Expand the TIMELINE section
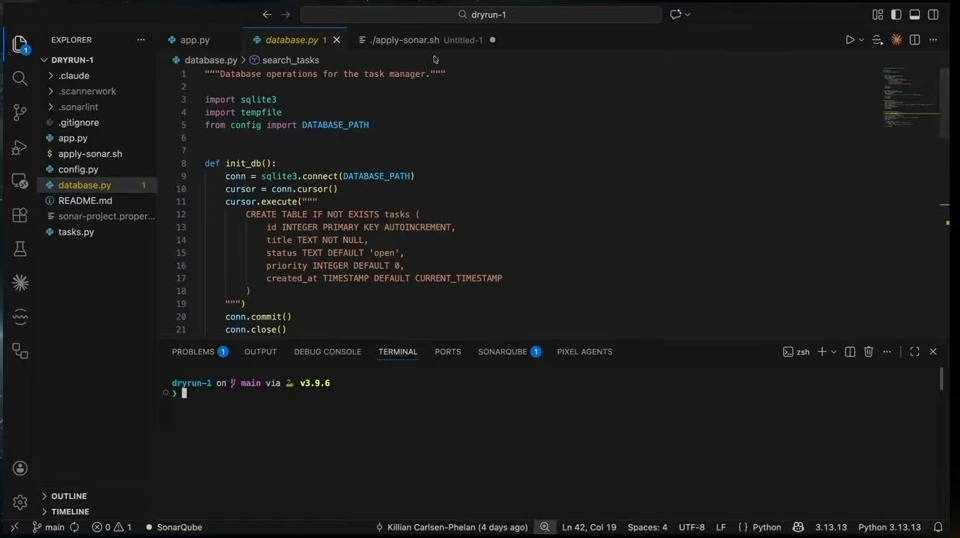The height and width of the screenshot is (538, 960). tap(70, 512)
